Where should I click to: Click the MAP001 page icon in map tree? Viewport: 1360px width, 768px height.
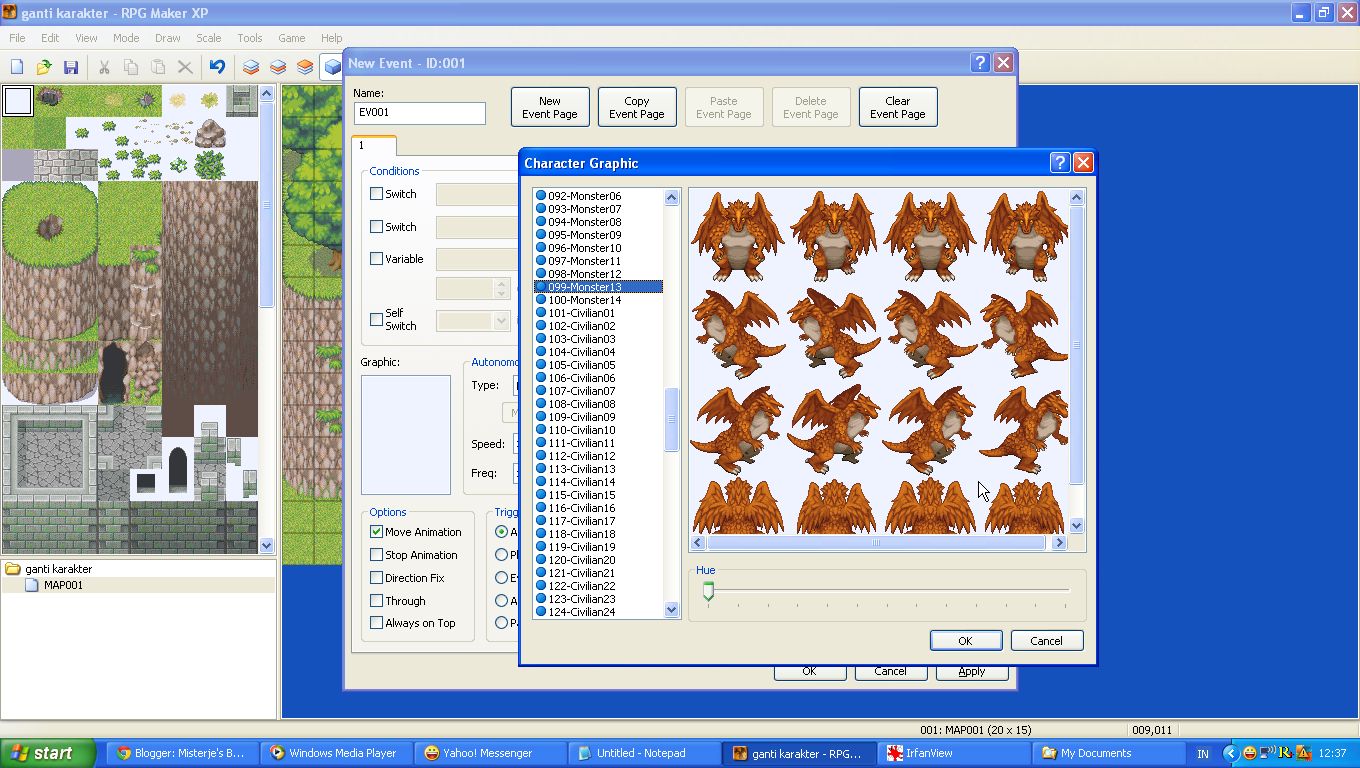[x=32, y=585]
